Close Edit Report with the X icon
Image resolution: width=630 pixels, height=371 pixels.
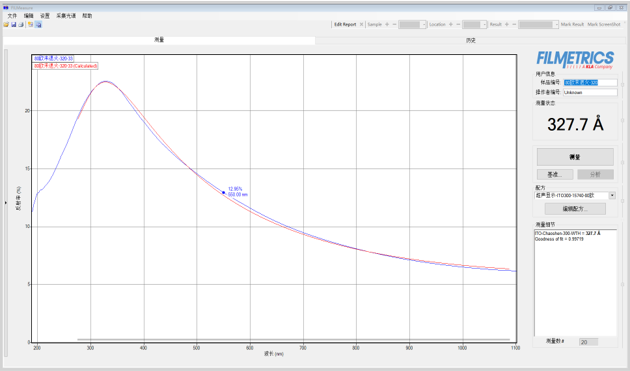point(361,25)
